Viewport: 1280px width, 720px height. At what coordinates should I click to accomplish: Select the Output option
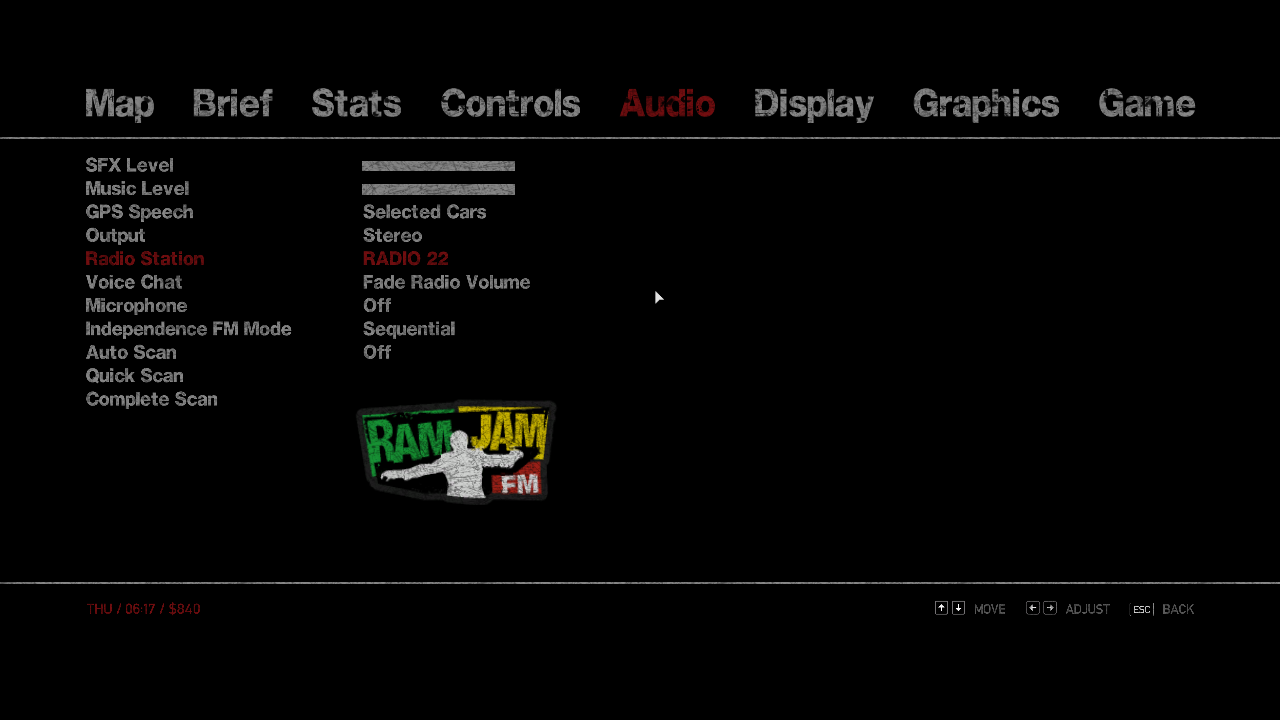tap(116, 236)
